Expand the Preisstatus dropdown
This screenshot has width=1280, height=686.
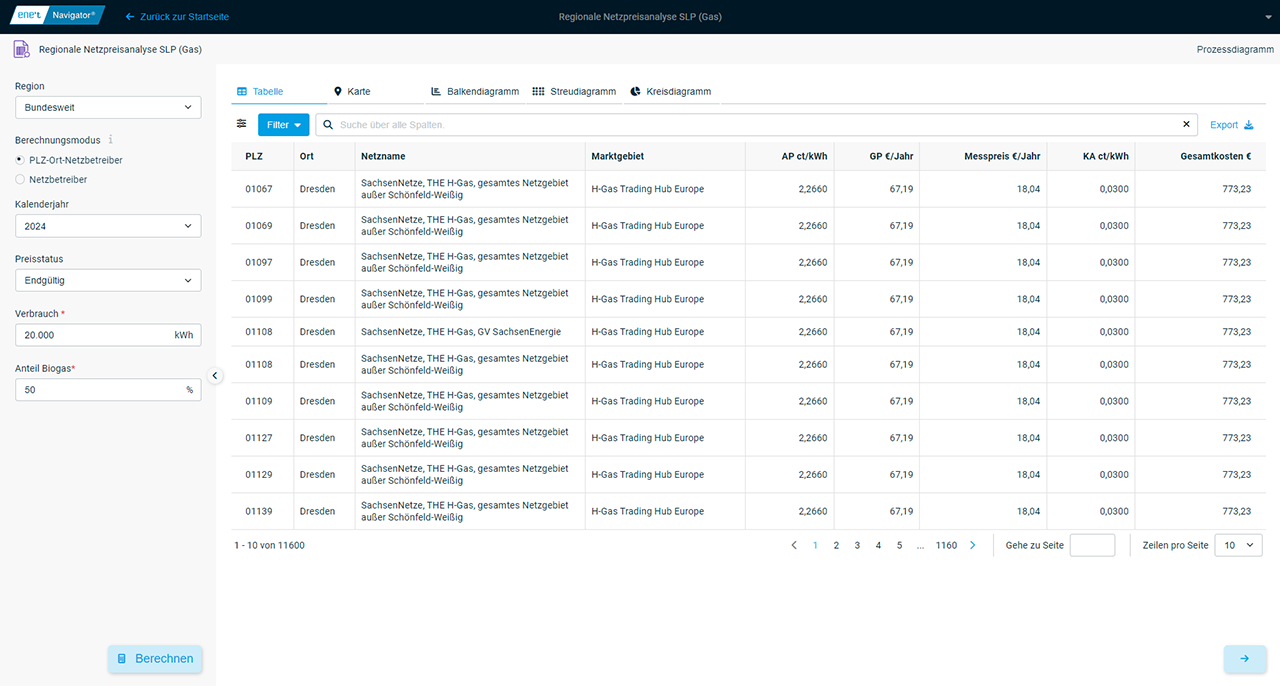[108, 281]
